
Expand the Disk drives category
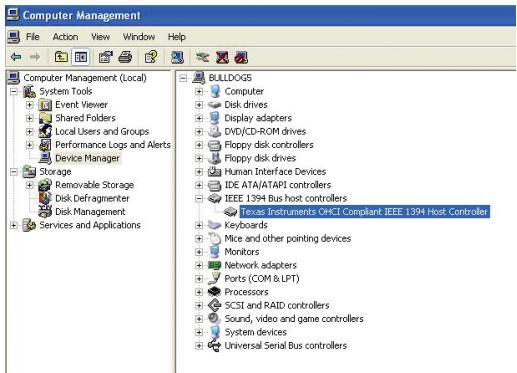tap(199, 105)
